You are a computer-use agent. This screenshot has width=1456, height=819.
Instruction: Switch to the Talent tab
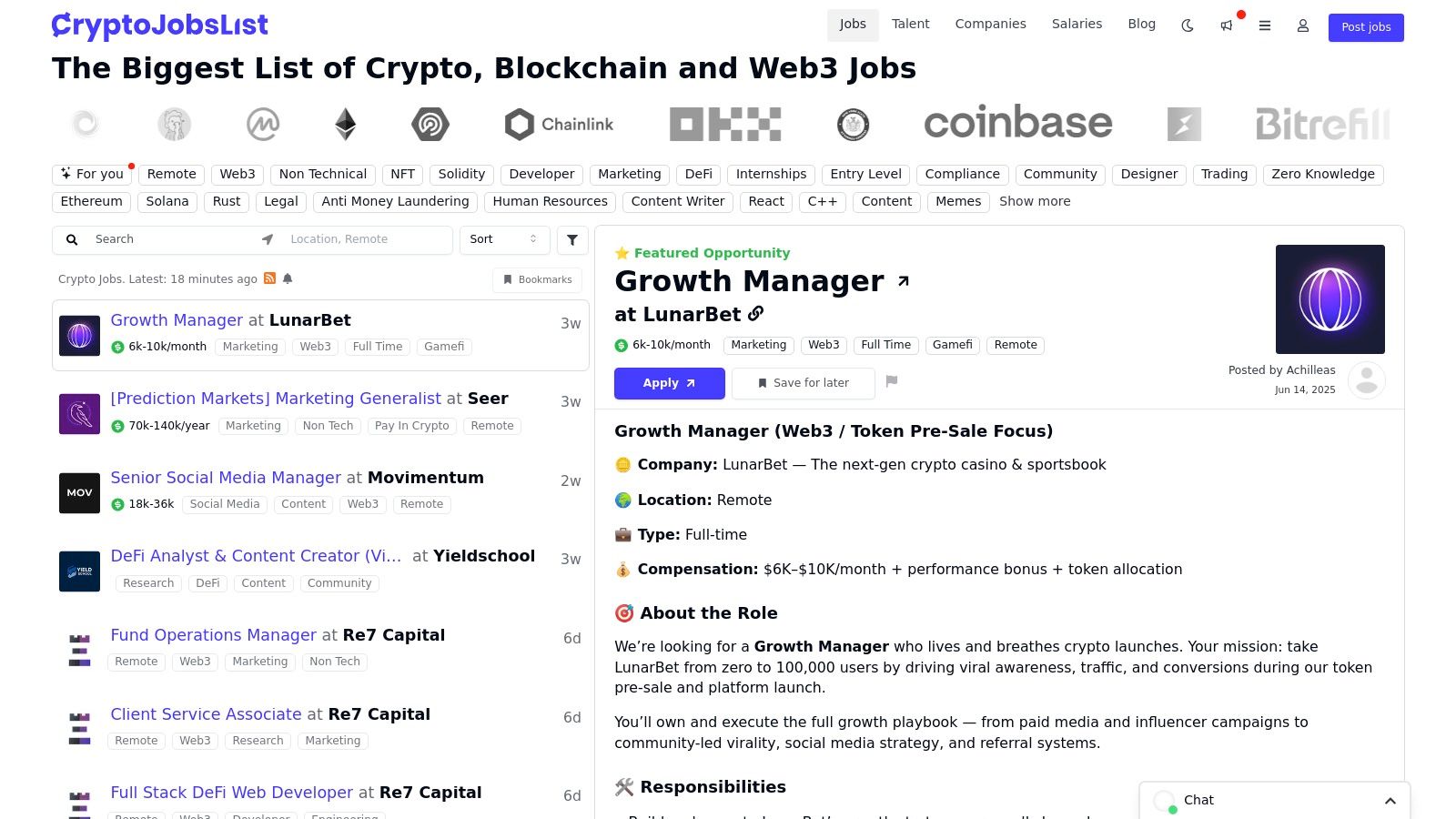click(x=910, y=24)
